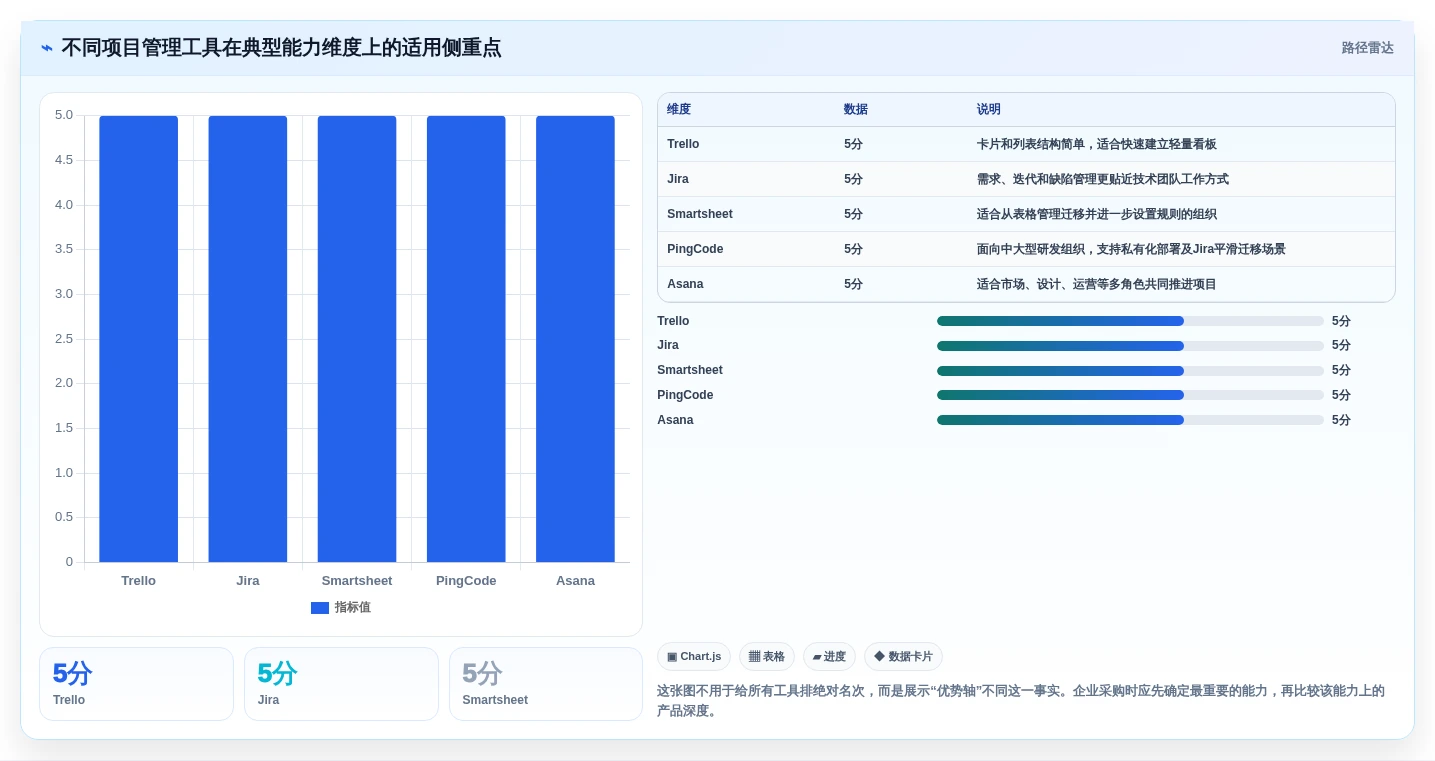Click the 2.5 y-axis tick label

click(x=64, y=339)
